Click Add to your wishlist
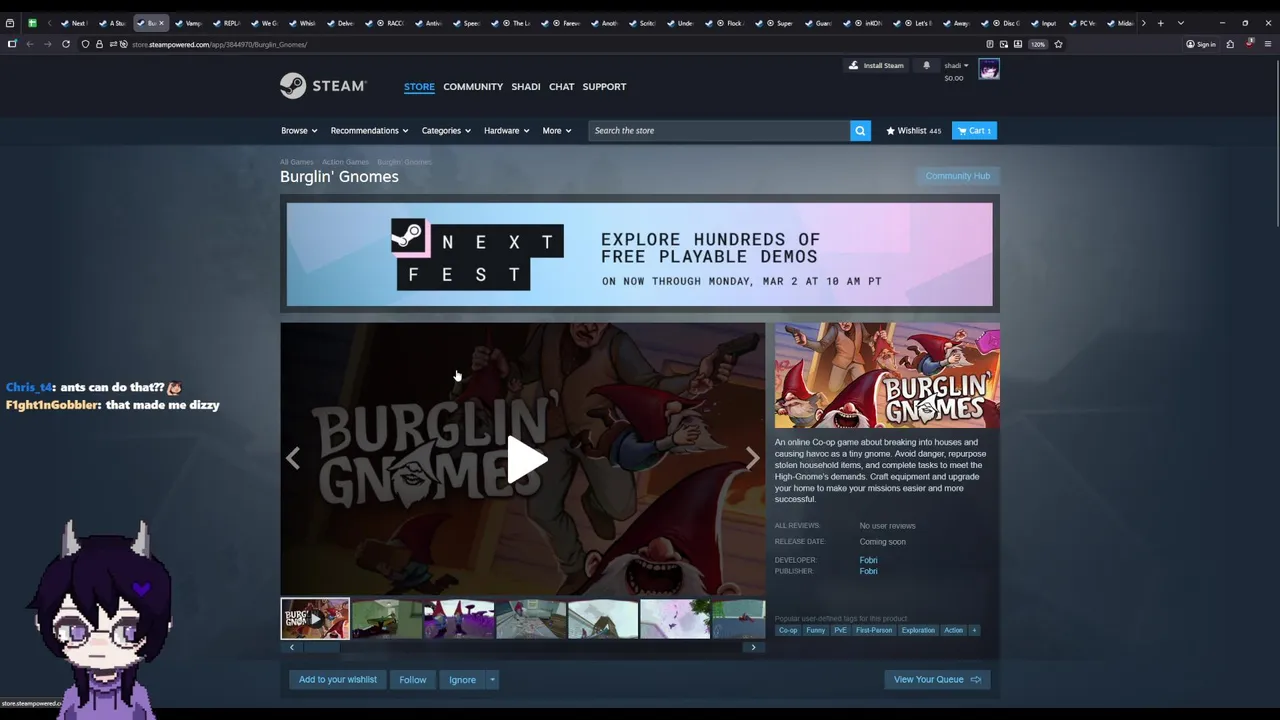 click(338, 680)
